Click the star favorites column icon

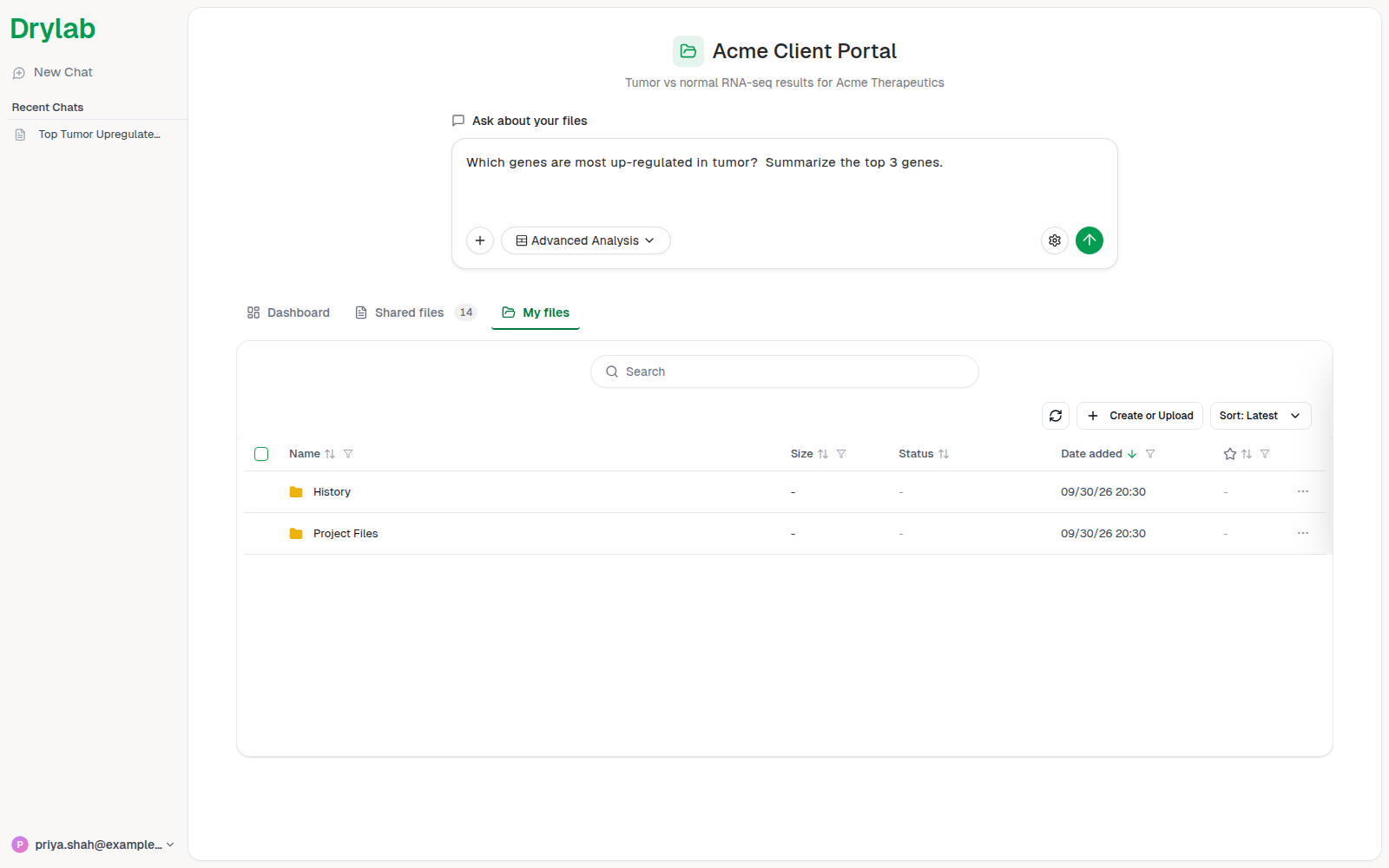click(x=1229, y=454)
